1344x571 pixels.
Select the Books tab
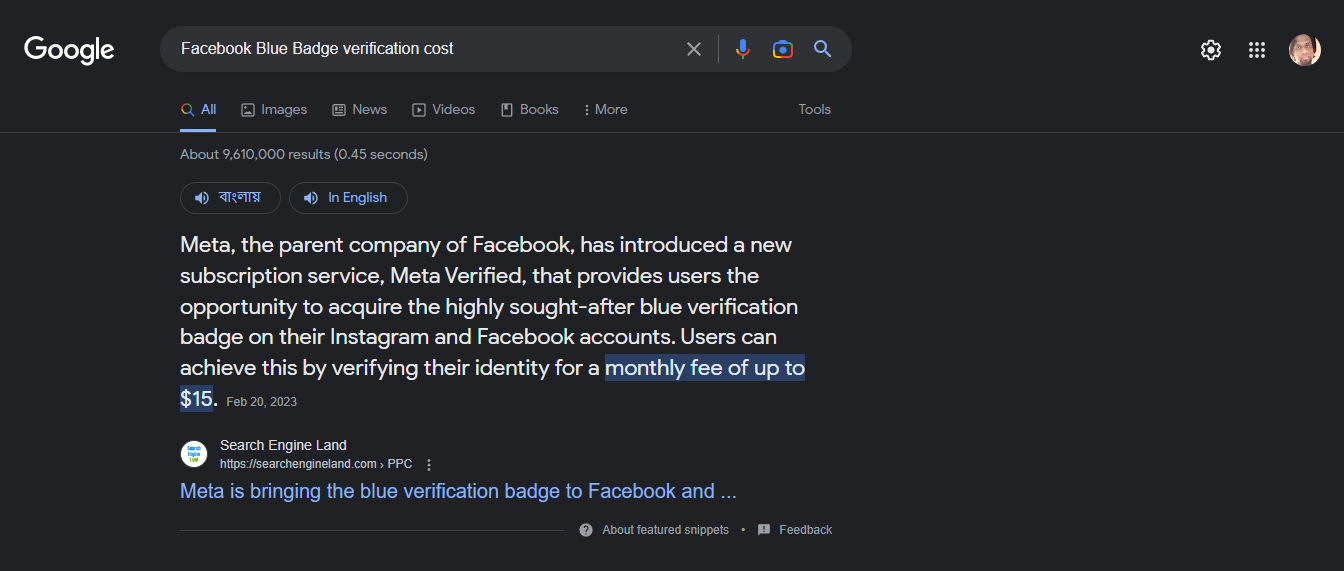coord(529,110)
